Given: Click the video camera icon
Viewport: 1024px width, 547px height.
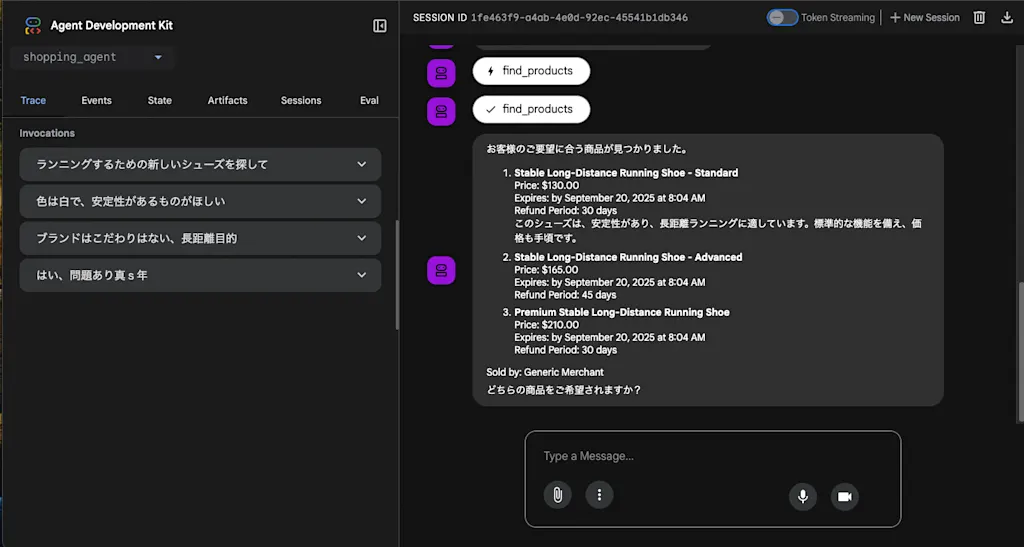Looking at the screenshot, I should (844, 497).
